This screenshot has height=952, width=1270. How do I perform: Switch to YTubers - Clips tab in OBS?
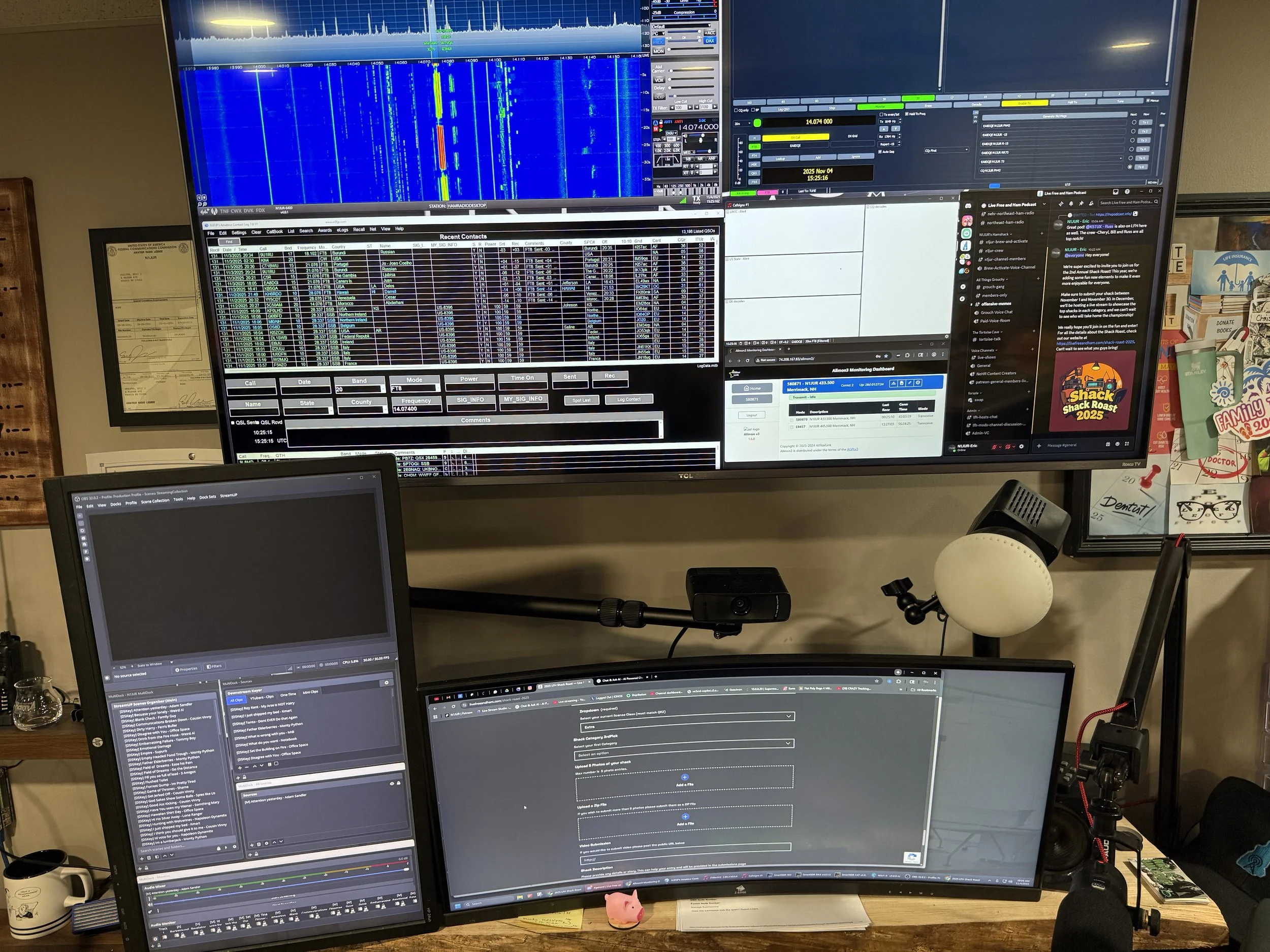pyautogui.click(x=262, y=697)
